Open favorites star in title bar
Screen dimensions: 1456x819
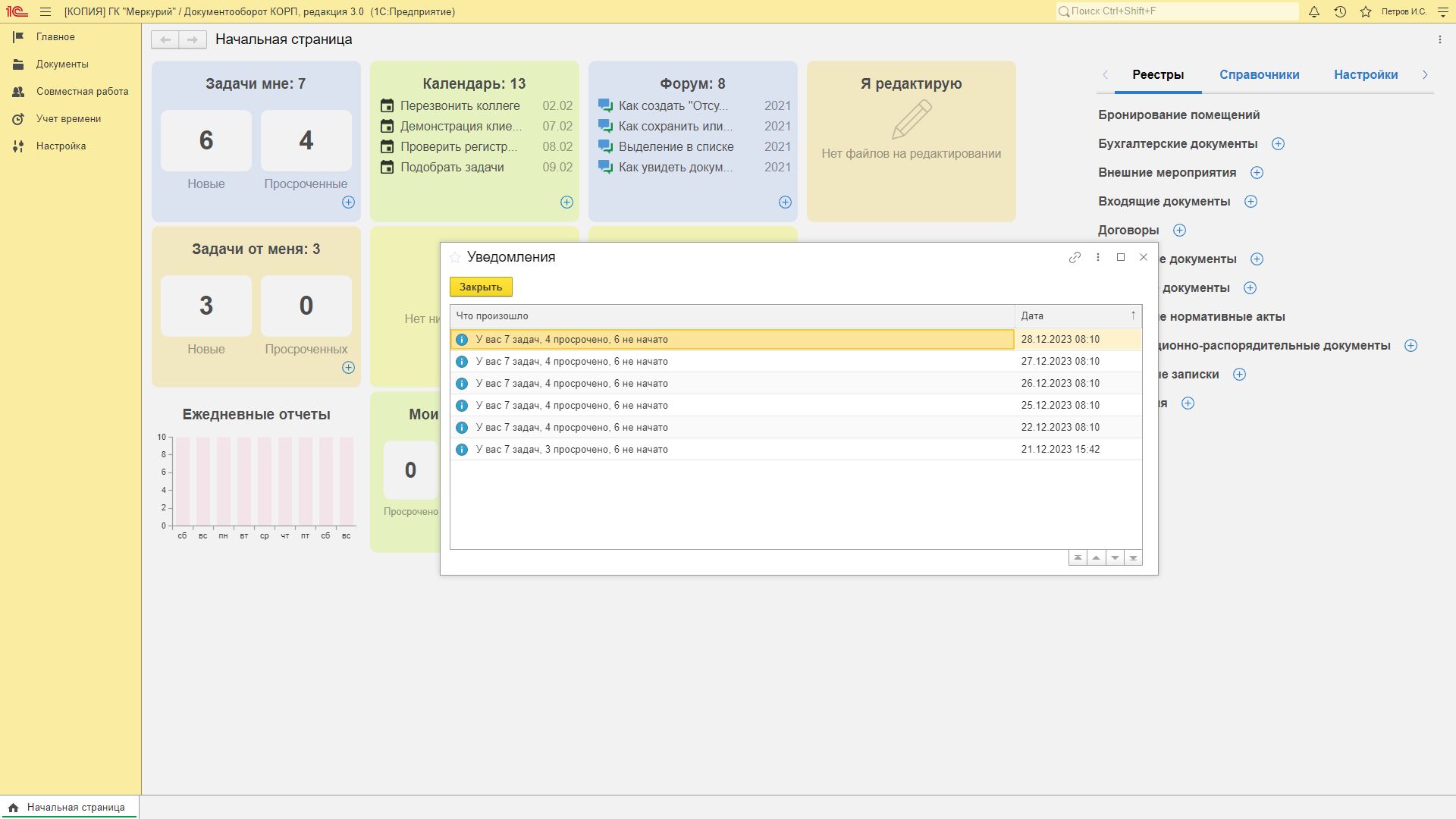click(x=1366, y=11)
